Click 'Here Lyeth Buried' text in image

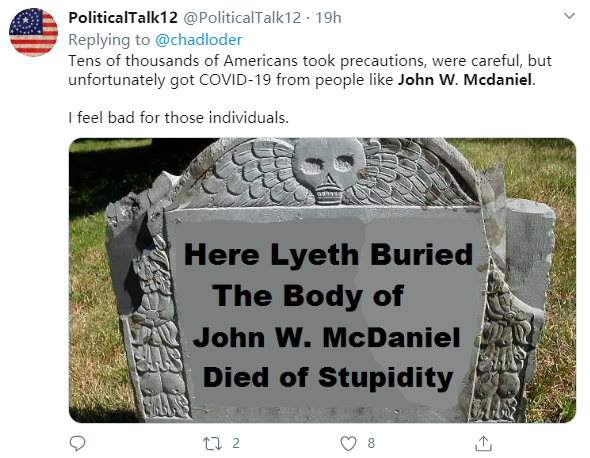(x=328, y=255)
